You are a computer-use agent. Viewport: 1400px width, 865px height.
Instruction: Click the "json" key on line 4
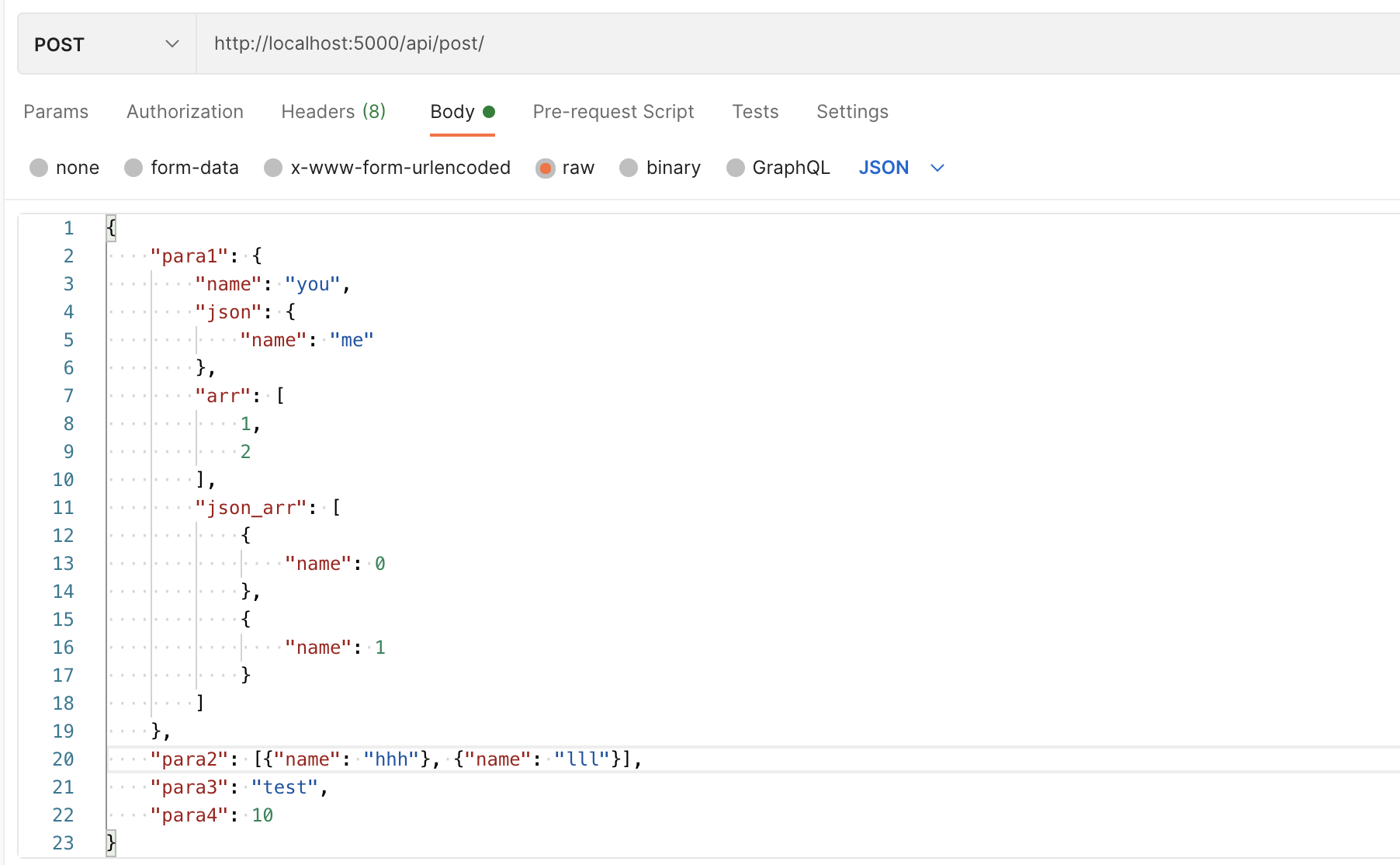pyautogui.click(x=229, y=312)
